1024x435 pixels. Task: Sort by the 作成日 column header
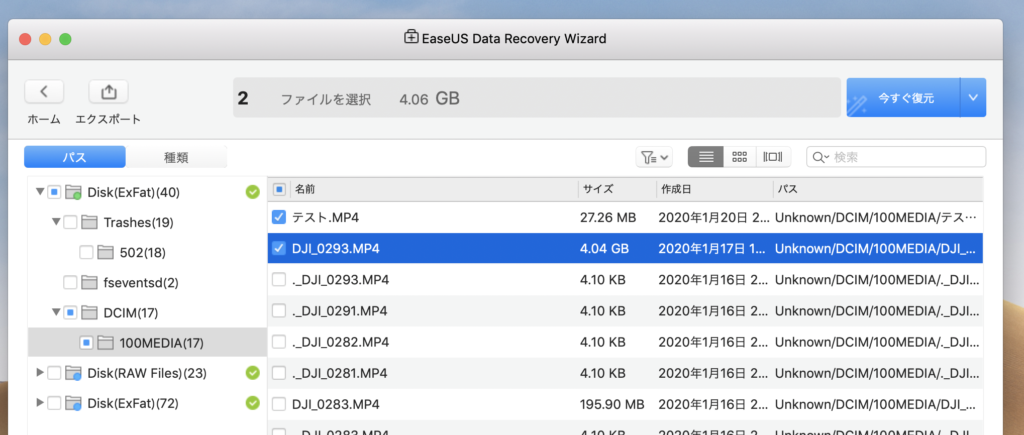(x=714, y=189)
